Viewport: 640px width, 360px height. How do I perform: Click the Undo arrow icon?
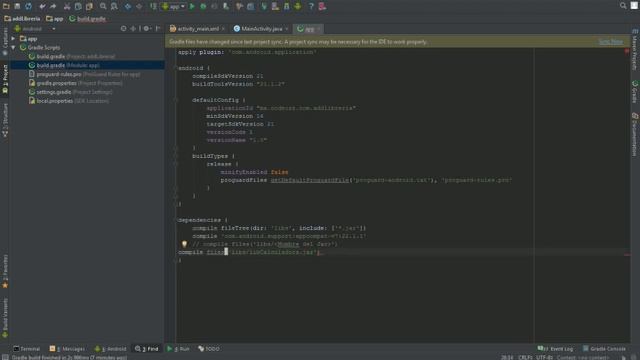[x=42, y=6]
